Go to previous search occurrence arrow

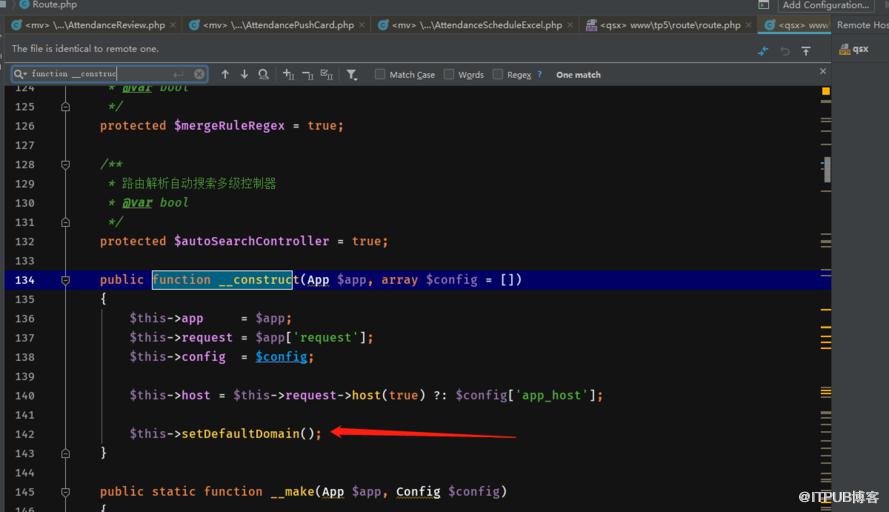point(225,74)
